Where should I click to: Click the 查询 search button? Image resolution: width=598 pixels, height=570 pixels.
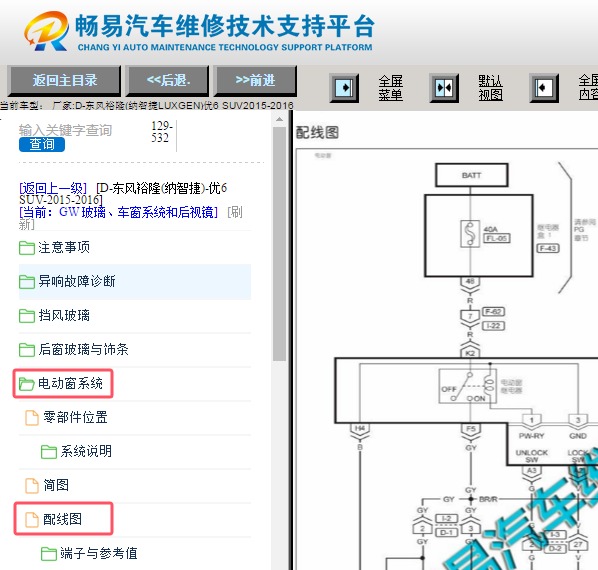(42, 145)
